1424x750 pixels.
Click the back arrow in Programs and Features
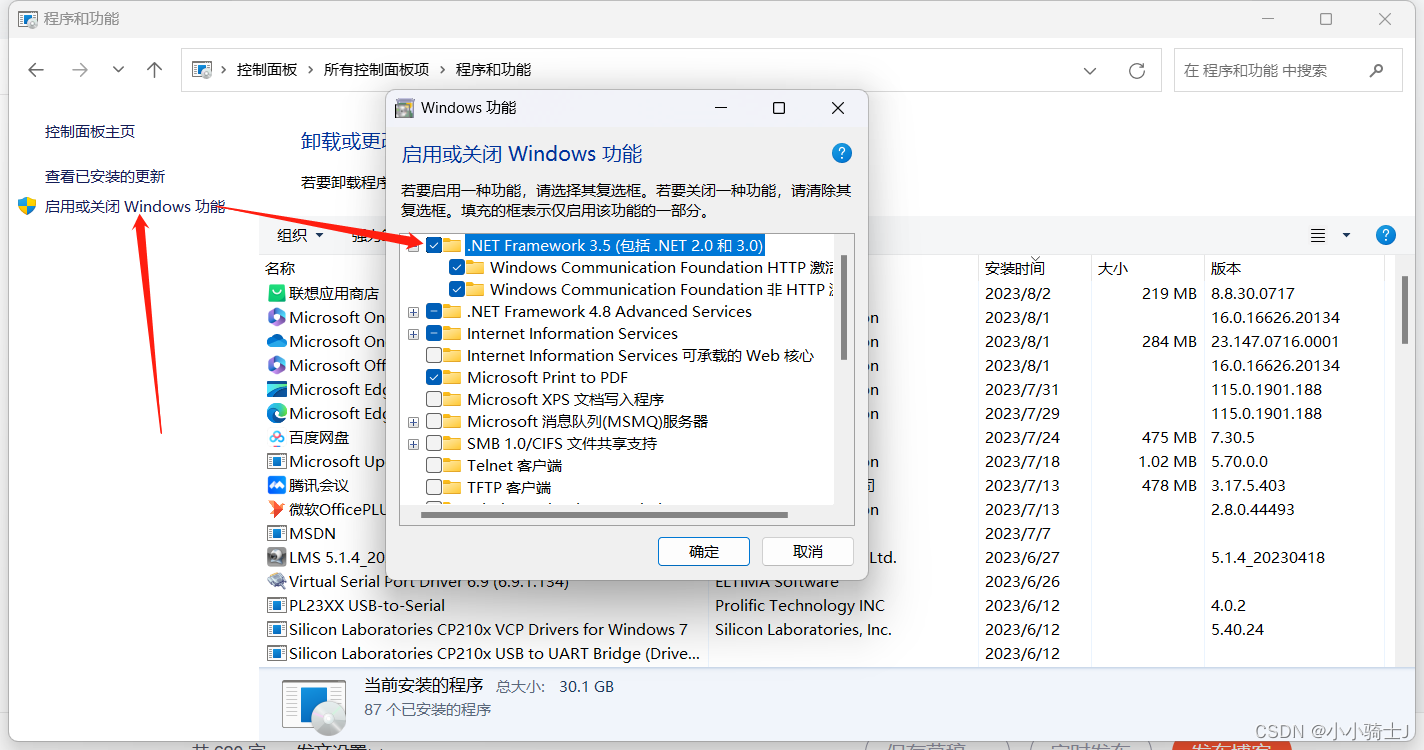(36, 70)
